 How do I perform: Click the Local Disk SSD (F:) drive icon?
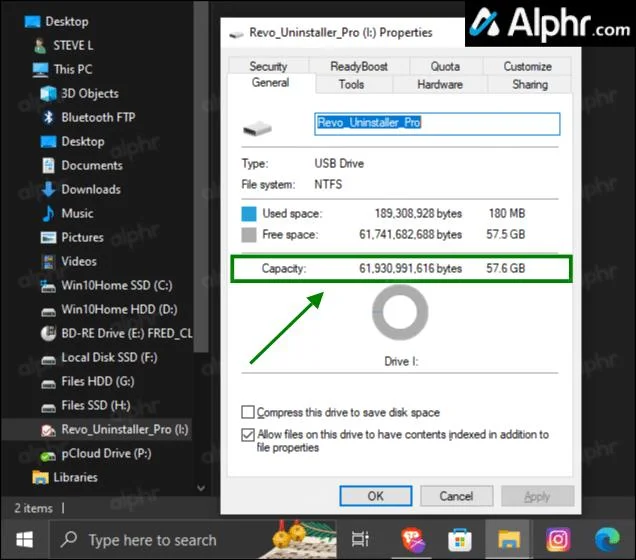(x=48, y=359)
